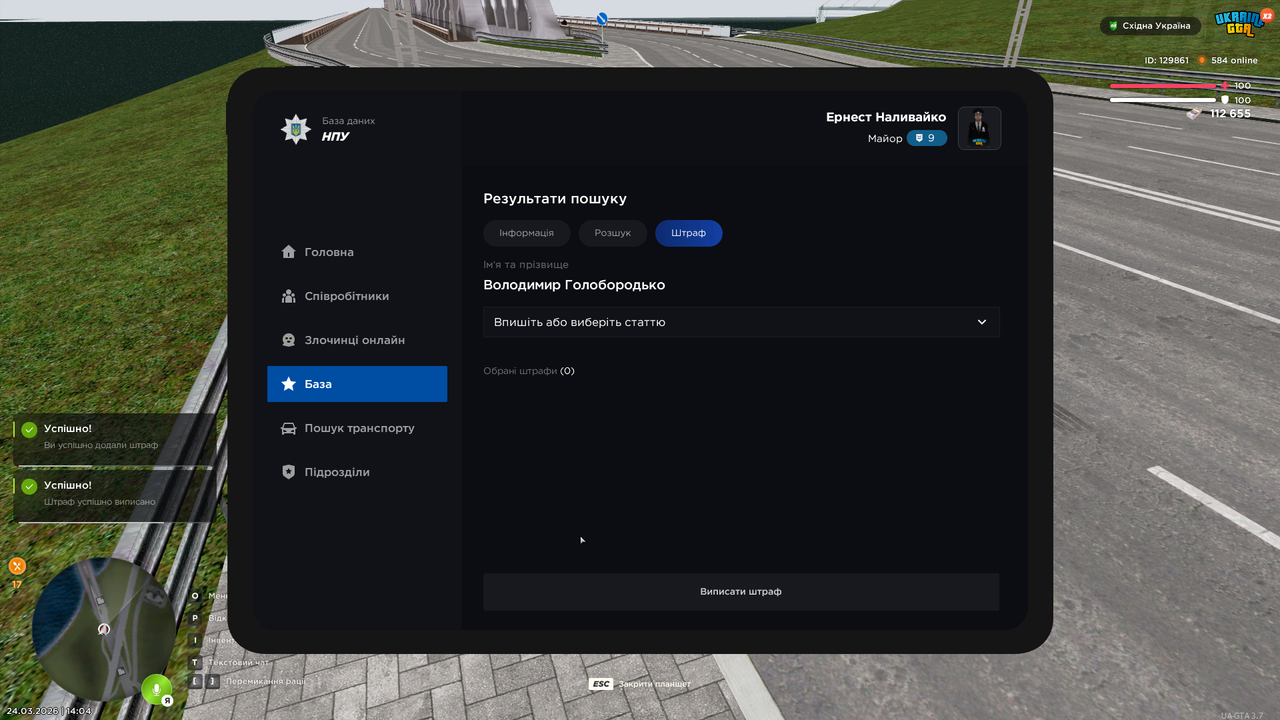Click the ESC key hint icon
Screen dimensions: 1280x720
[x=600, y=684]
